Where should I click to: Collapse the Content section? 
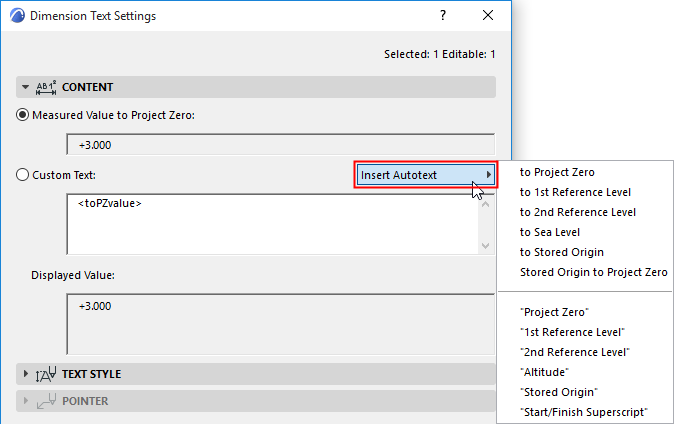pos(26,87)
